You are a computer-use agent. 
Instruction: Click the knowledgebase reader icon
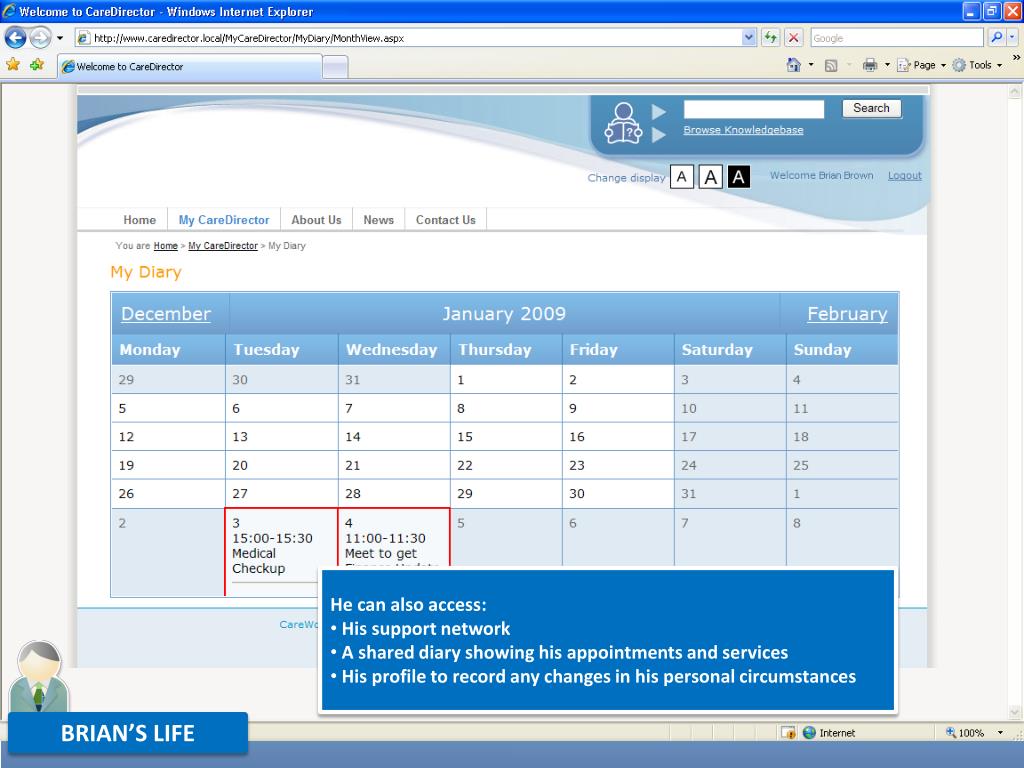623,123
